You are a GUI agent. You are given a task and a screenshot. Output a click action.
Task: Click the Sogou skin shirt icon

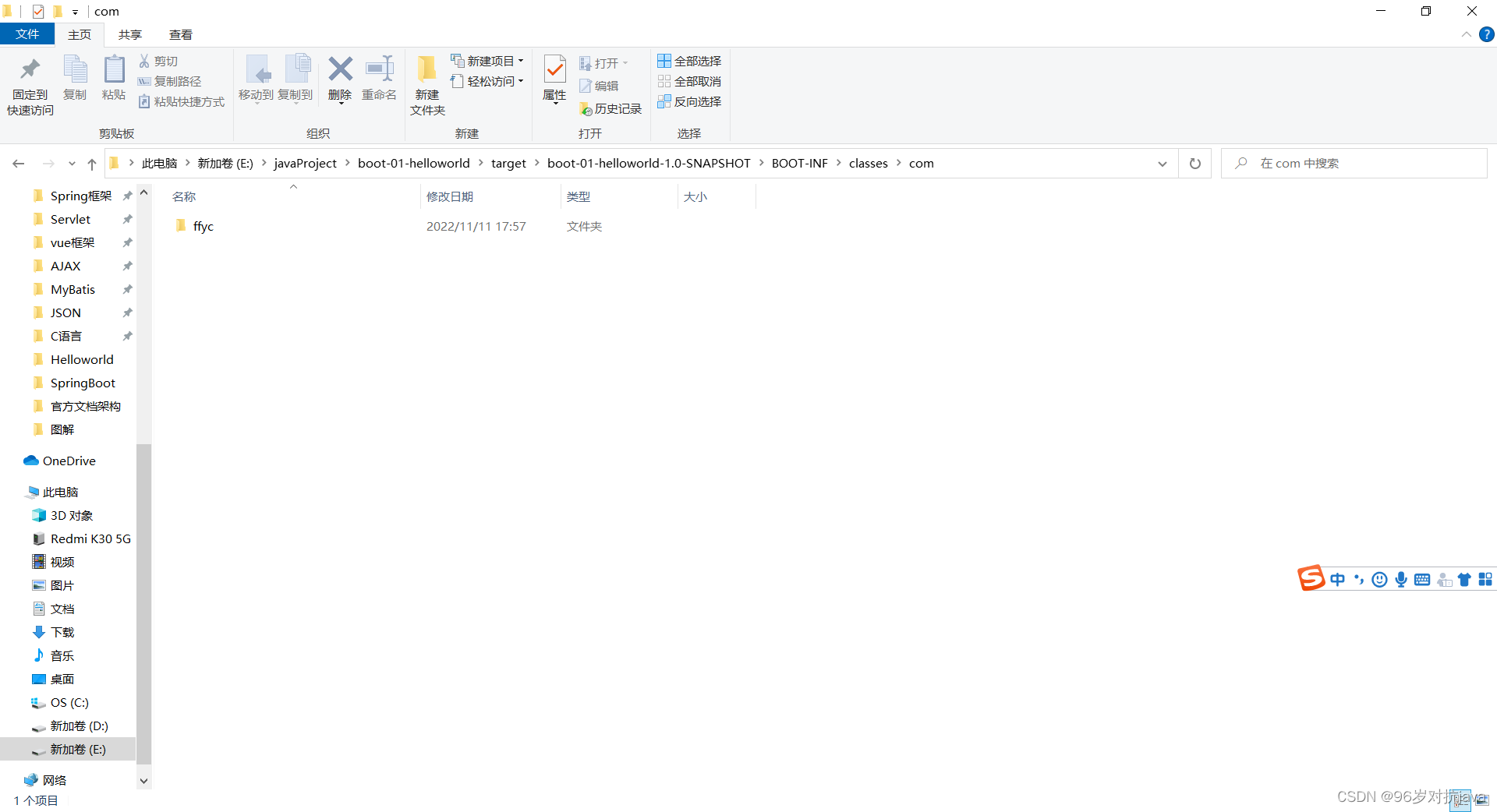[x=1464, y=579]
